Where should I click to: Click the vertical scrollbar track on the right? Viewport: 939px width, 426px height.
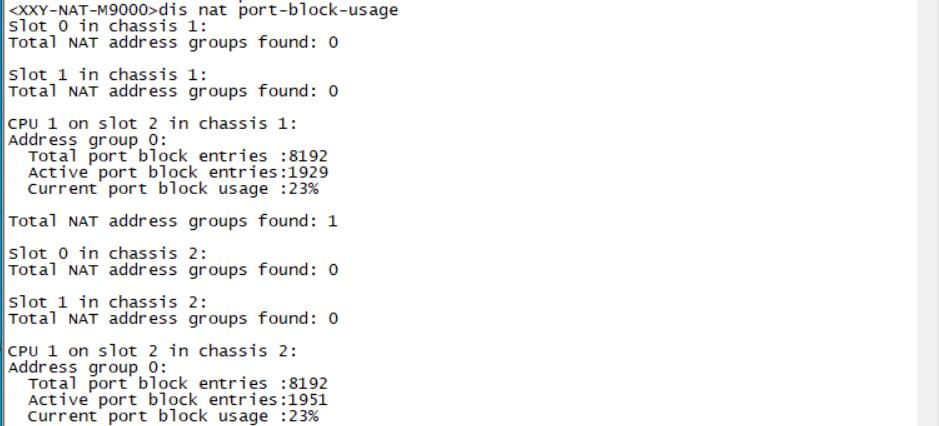coord(929,213)
